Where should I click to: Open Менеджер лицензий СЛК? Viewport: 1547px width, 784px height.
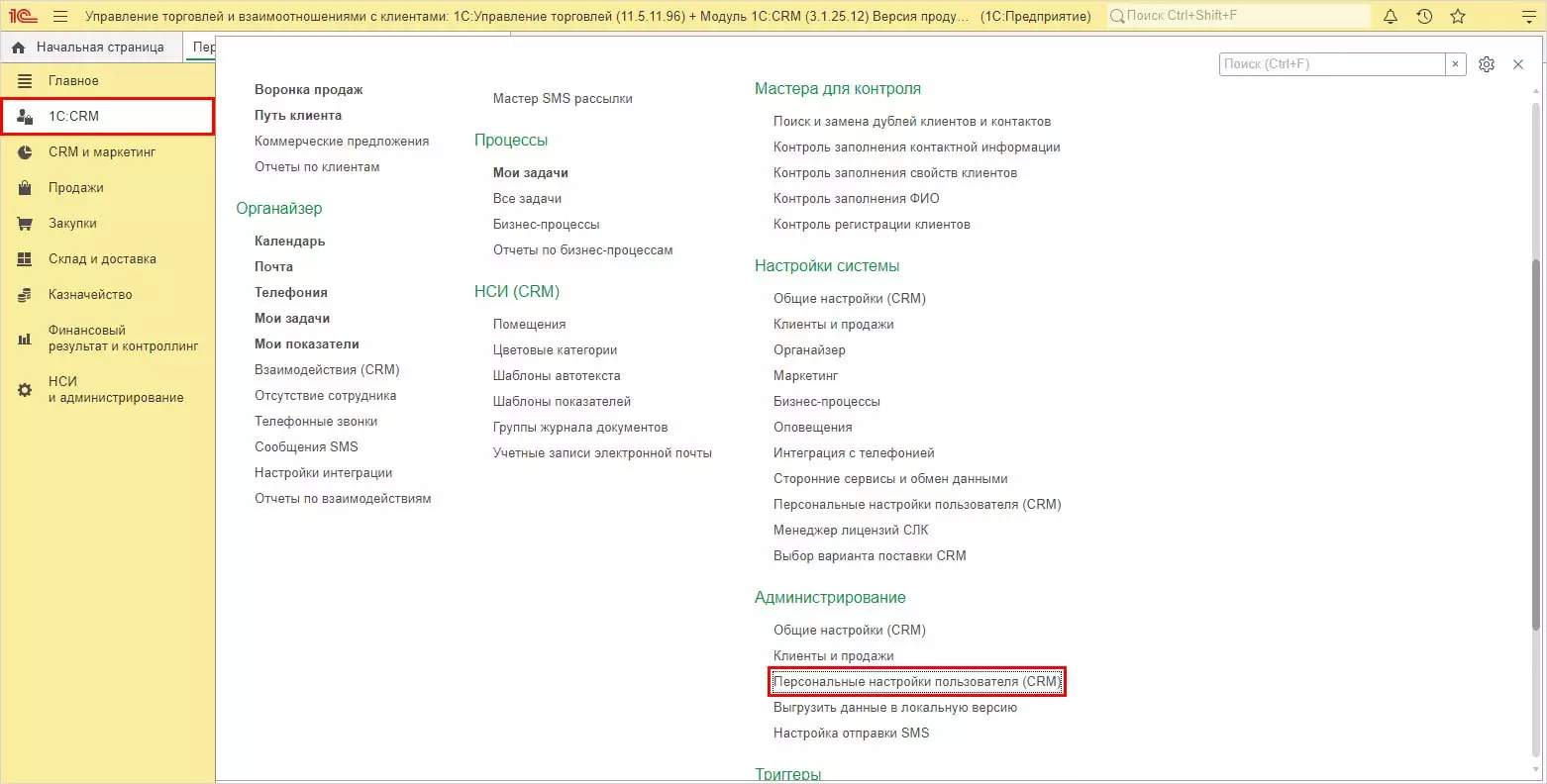pyautogui.click(x=851, y=531)
